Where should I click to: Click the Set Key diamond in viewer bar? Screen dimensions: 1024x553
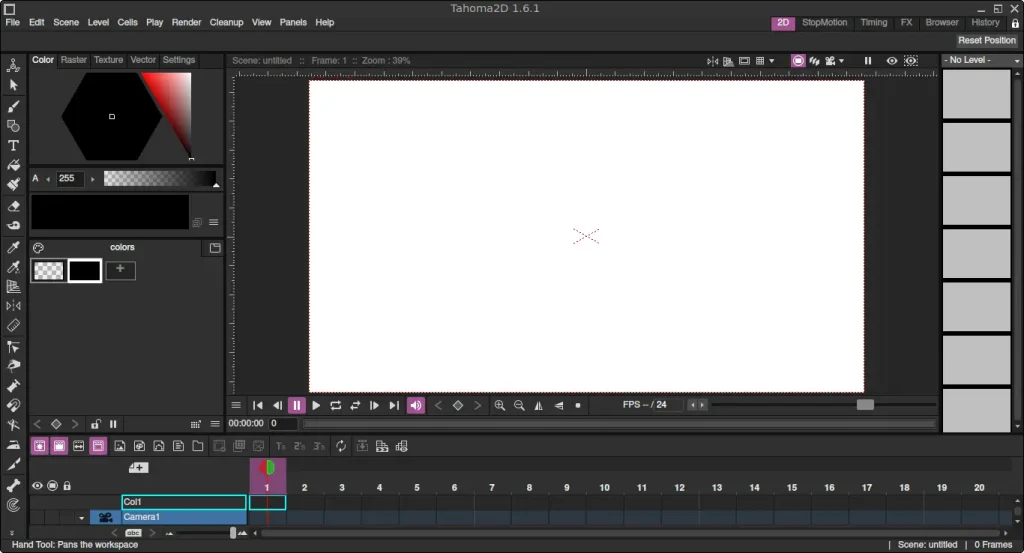(x=458, y=405)
